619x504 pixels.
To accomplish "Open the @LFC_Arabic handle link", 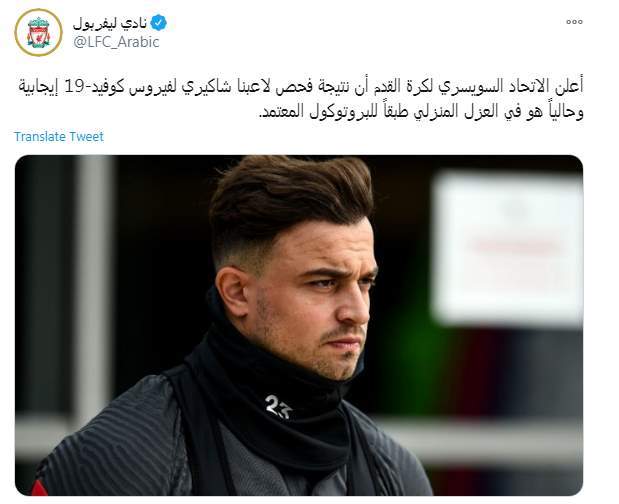I will point(116,42).
